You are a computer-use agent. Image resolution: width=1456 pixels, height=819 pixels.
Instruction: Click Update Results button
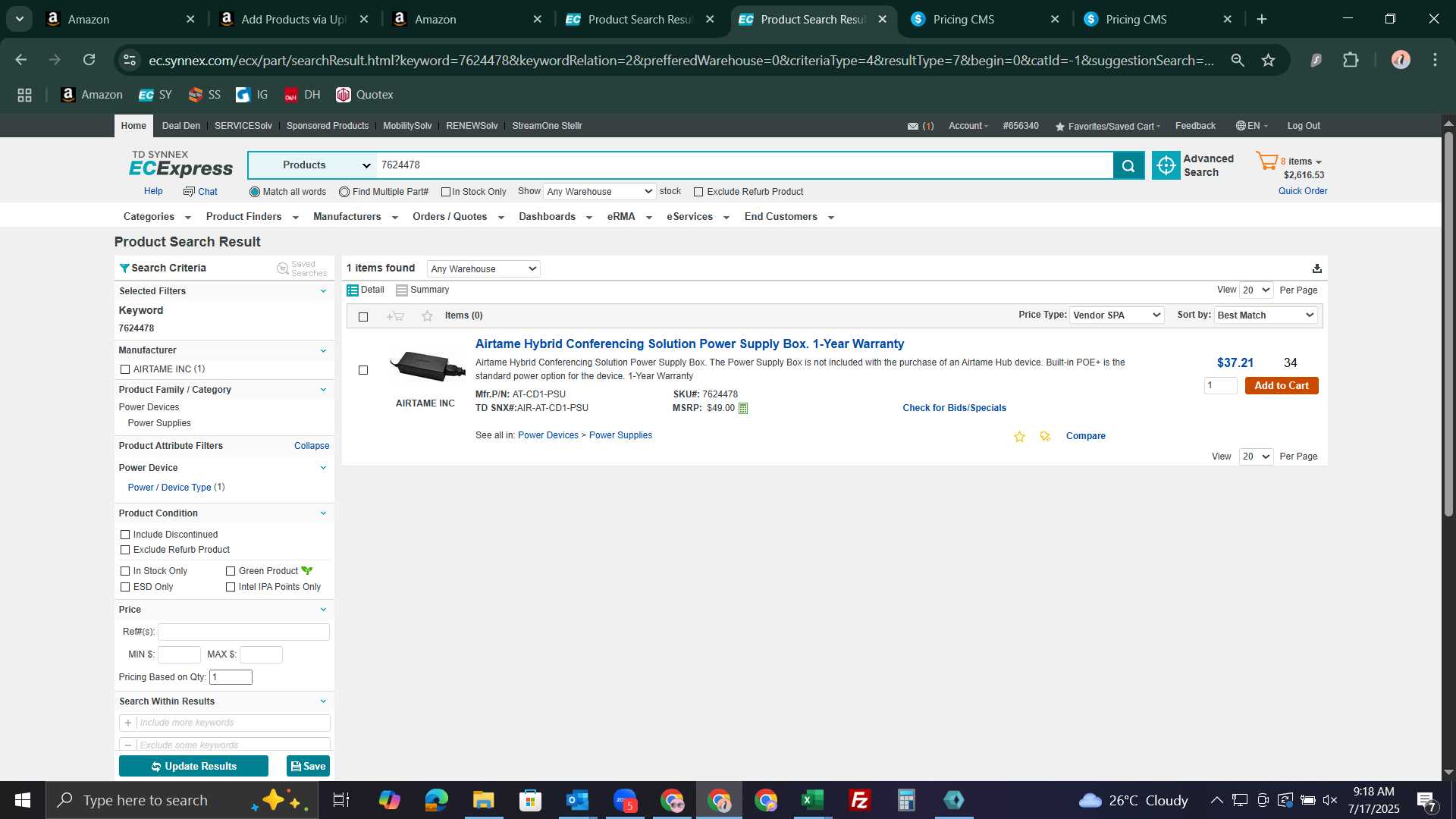coord(193,767)
